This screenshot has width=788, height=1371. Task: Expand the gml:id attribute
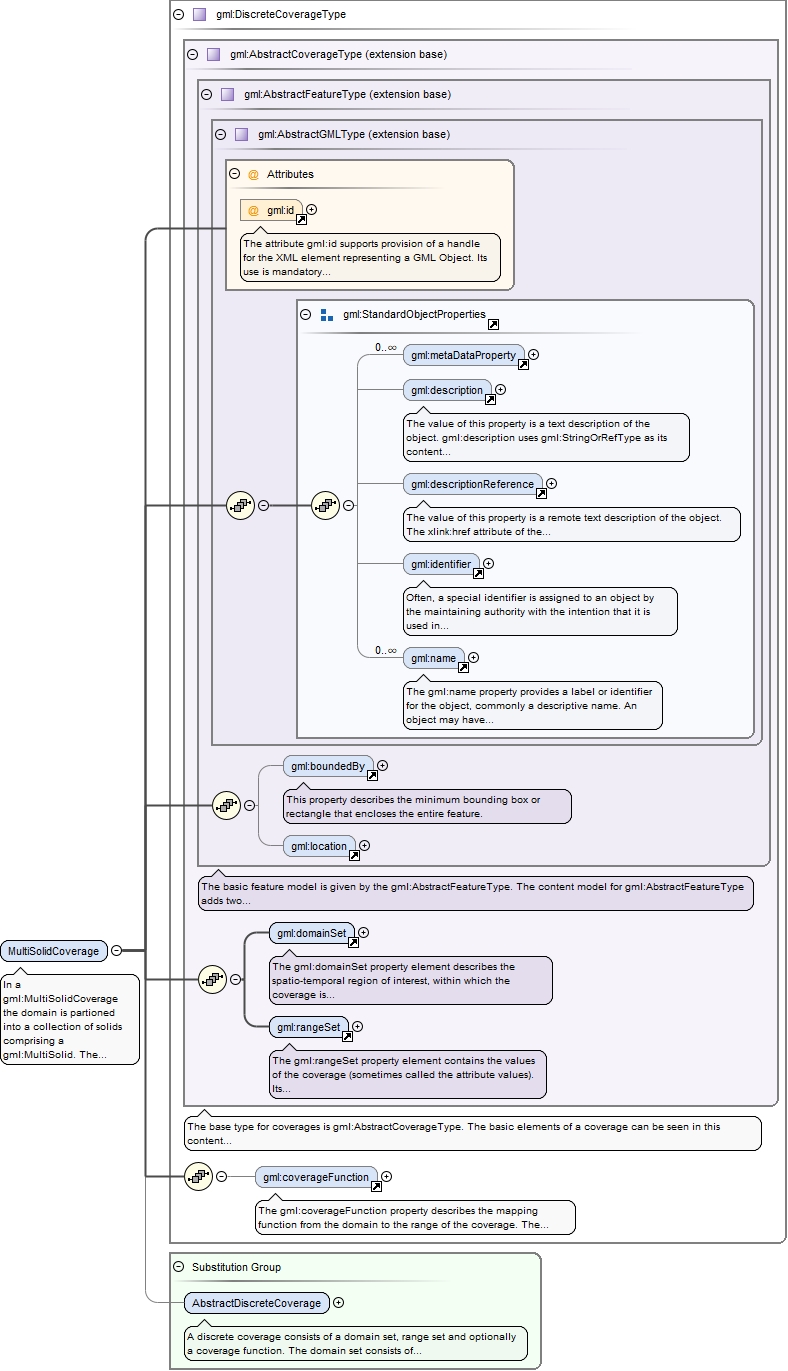tap(311, 209)
